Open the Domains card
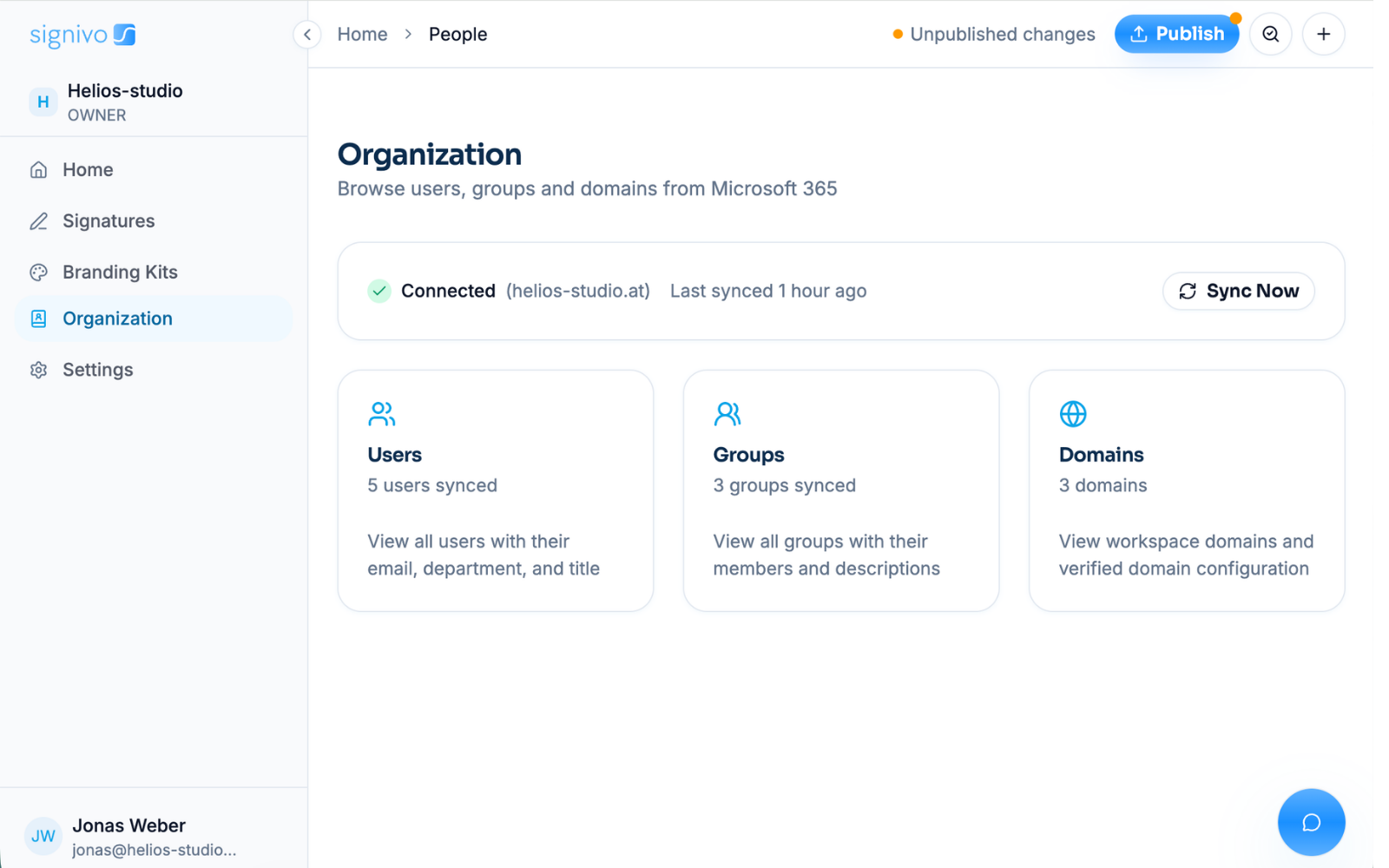1389x868 pixels. (x=1187, y=491)
